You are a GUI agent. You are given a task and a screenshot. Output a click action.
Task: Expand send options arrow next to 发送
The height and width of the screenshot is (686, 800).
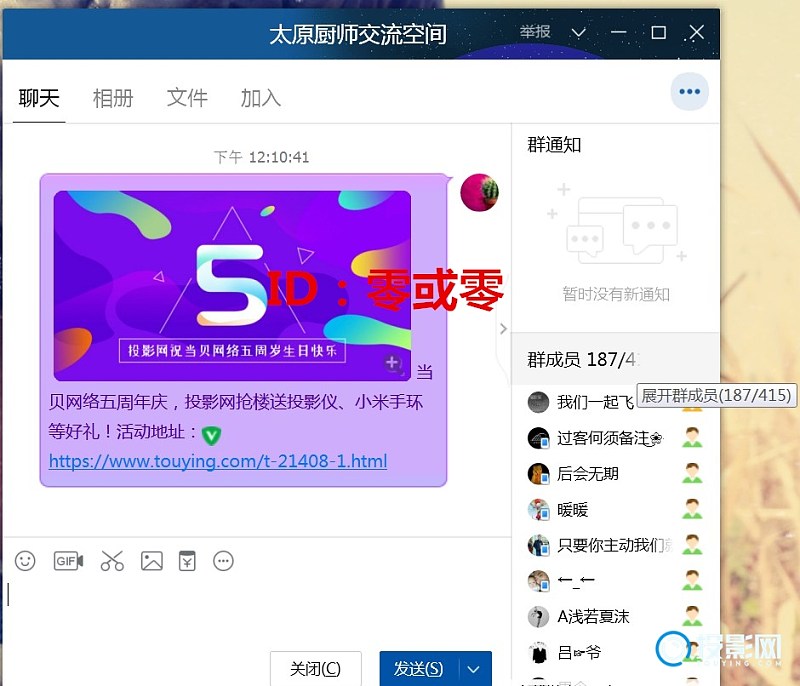tap(473, 669)
